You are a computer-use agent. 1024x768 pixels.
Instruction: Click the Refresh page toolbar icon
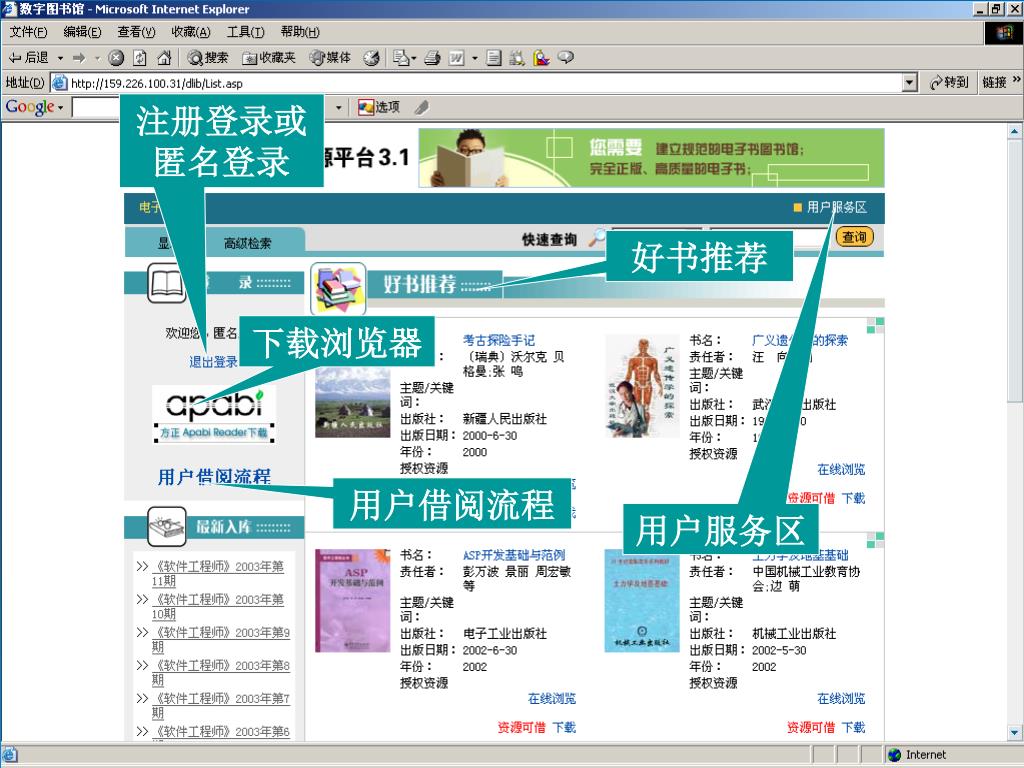coord(140,58)
